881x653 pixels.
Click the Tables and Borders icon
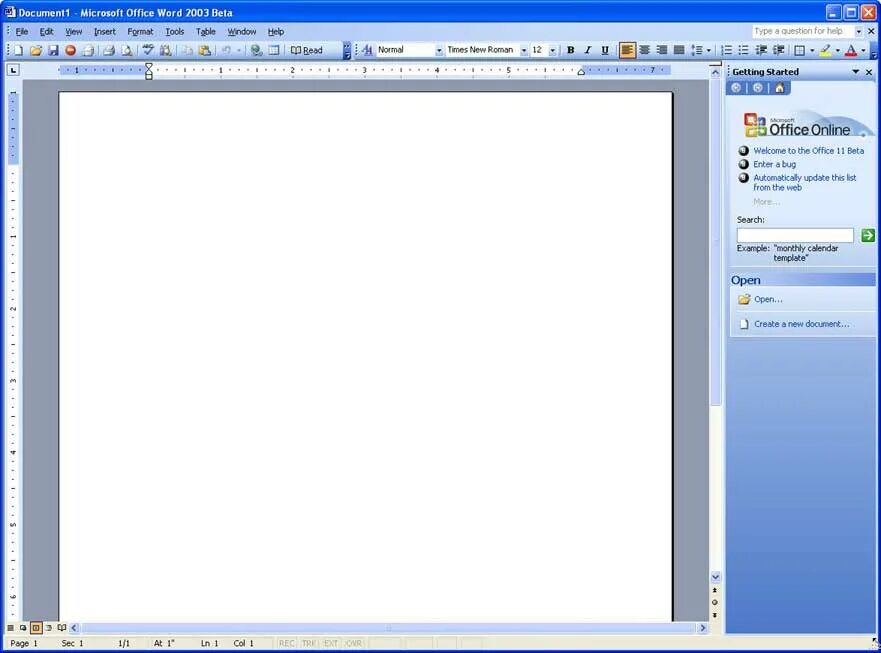[274, 51]
